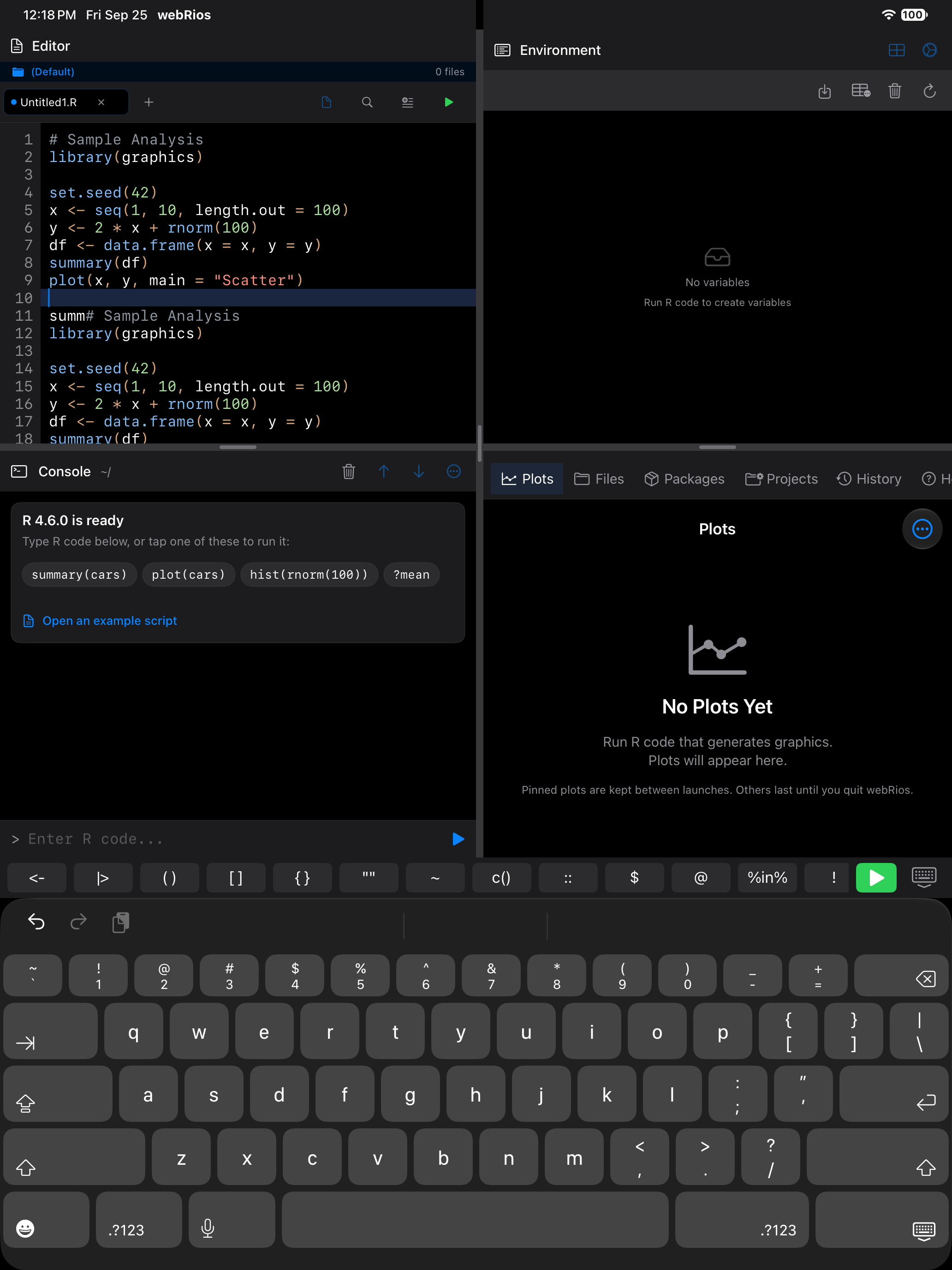
Task: Hide keyboard using shortcut bar keyboard icon
Action: (x=924, y=877)
